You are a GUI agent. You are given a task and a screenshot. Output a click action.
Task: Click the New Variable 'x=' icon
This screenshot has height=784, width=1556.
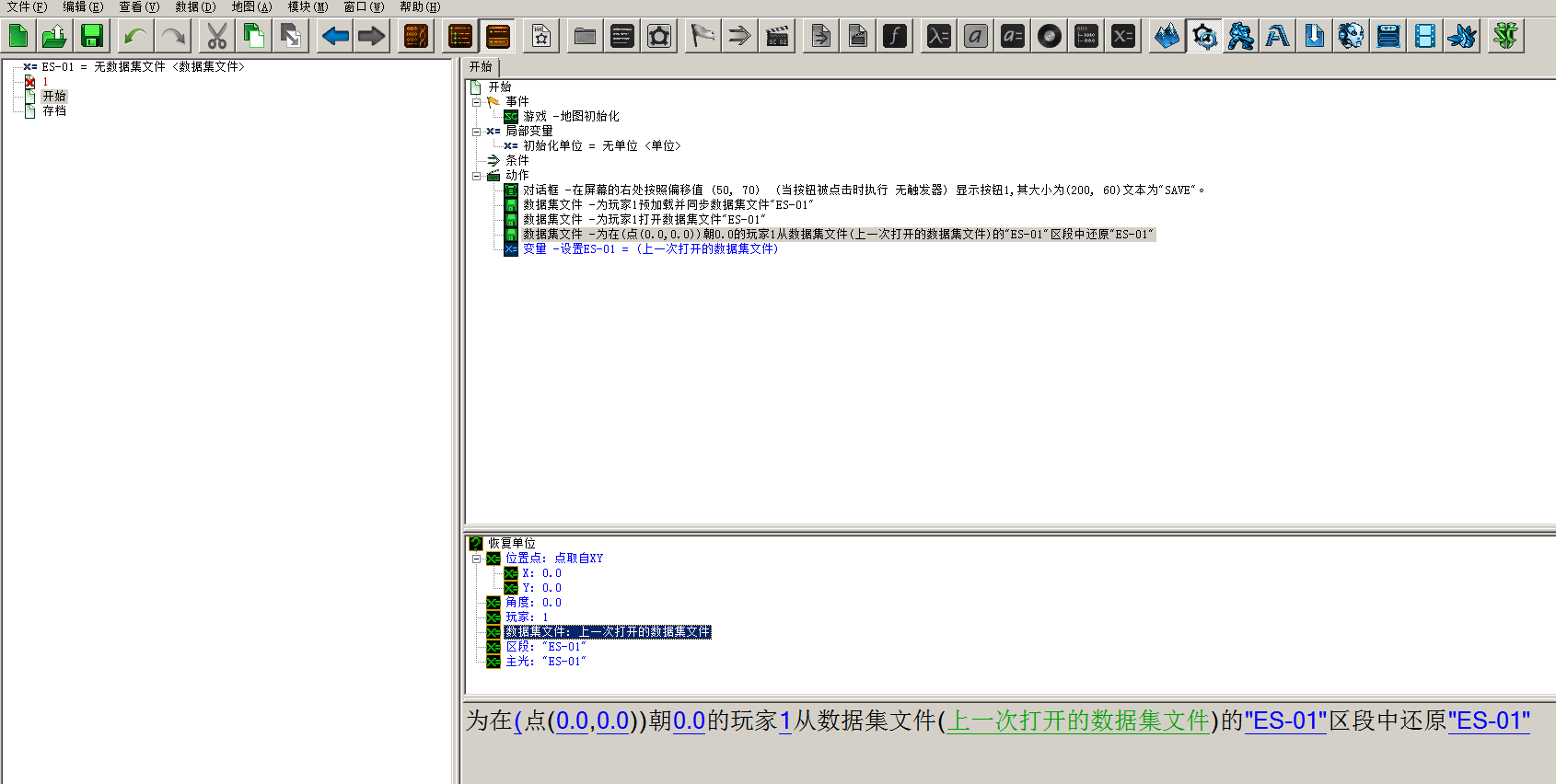tap(1123, 36)
